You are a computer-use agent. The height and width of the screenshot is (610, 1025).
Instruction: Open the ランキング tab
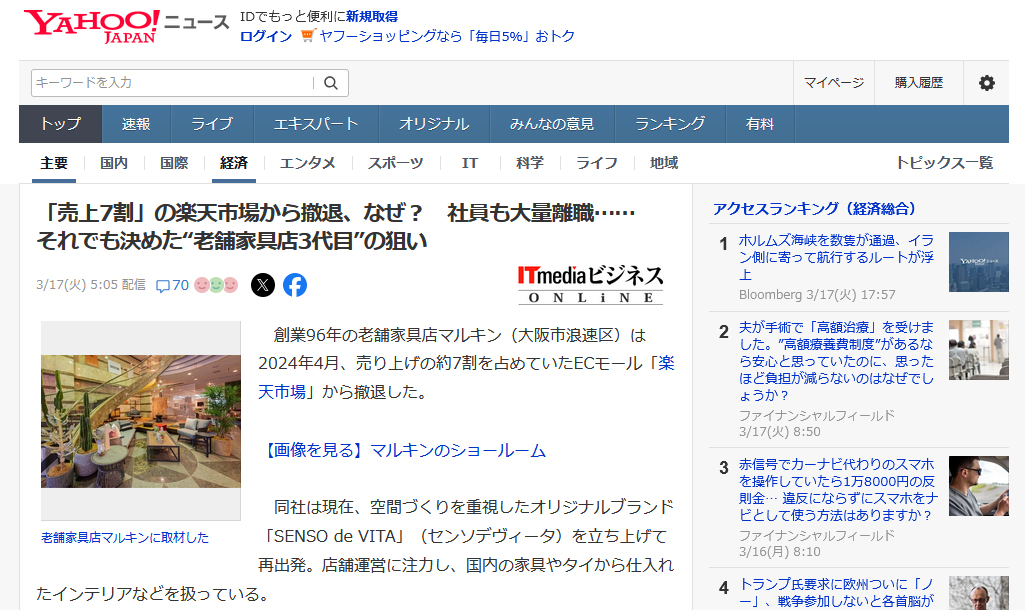coord(670,124)
